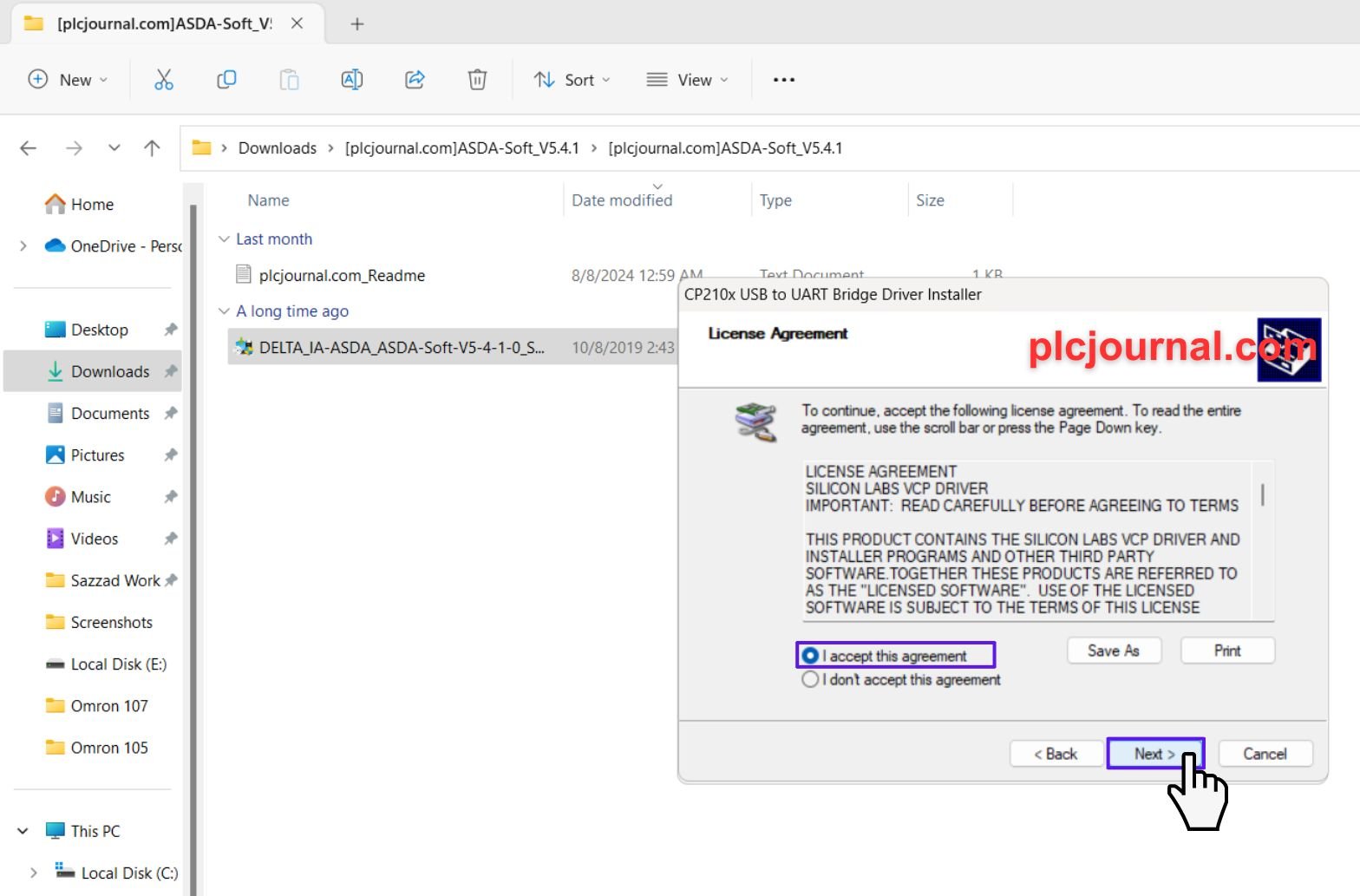Open the Sort dropdown menu
Screen dimensions: 1360x896
[572, 80]
